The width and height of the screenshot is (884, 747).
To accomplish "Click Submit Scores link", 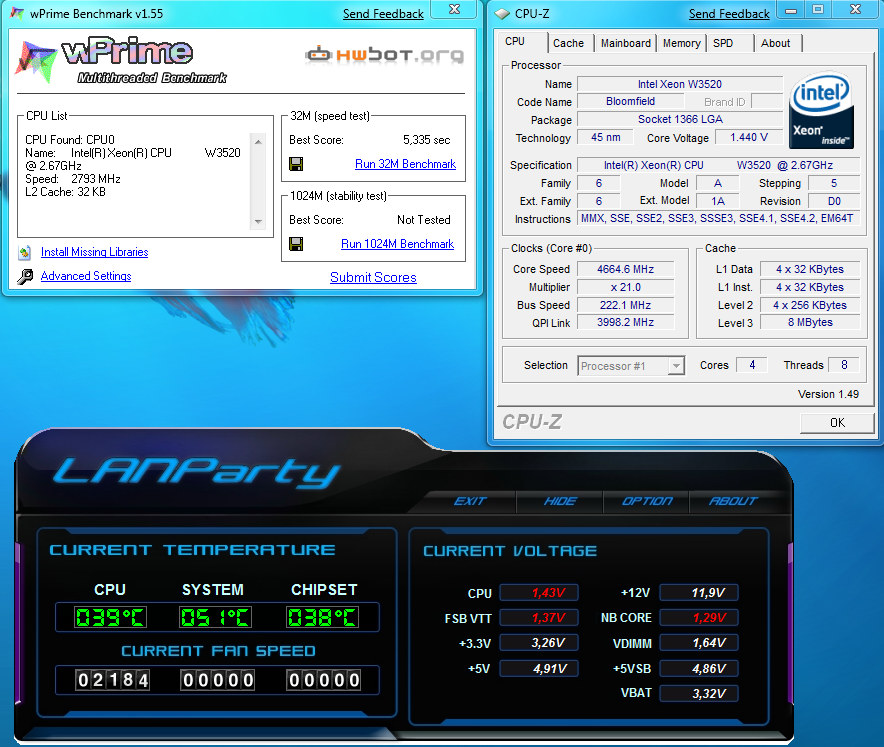I will (x=373, y=277).
